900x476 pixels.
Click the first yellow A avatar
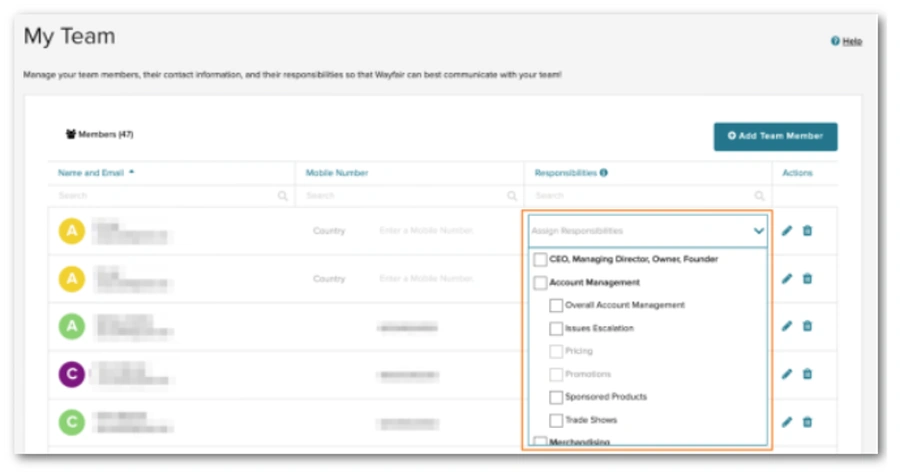click(72, 231)
